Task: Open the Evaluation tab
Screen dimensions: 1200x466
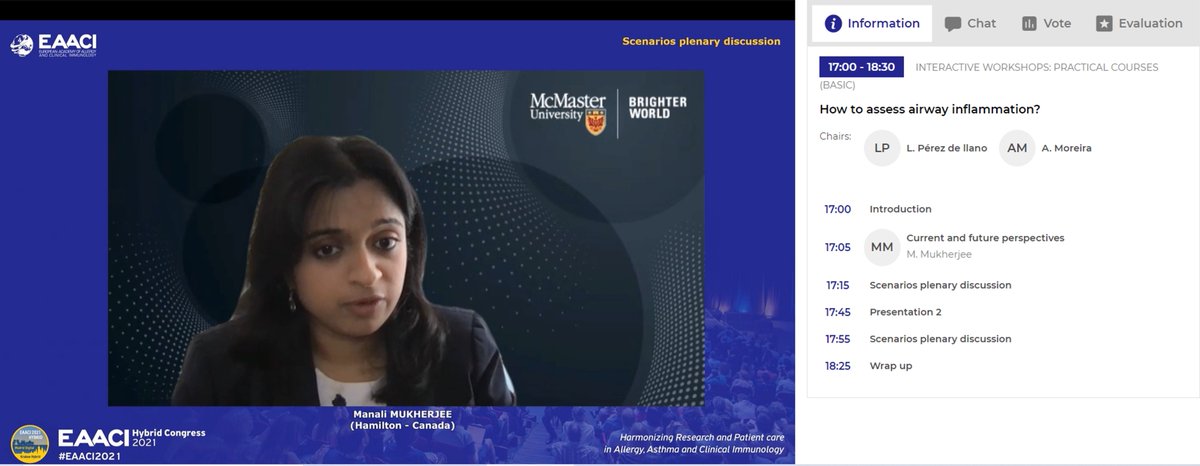Action: [x=1139, y=23]
